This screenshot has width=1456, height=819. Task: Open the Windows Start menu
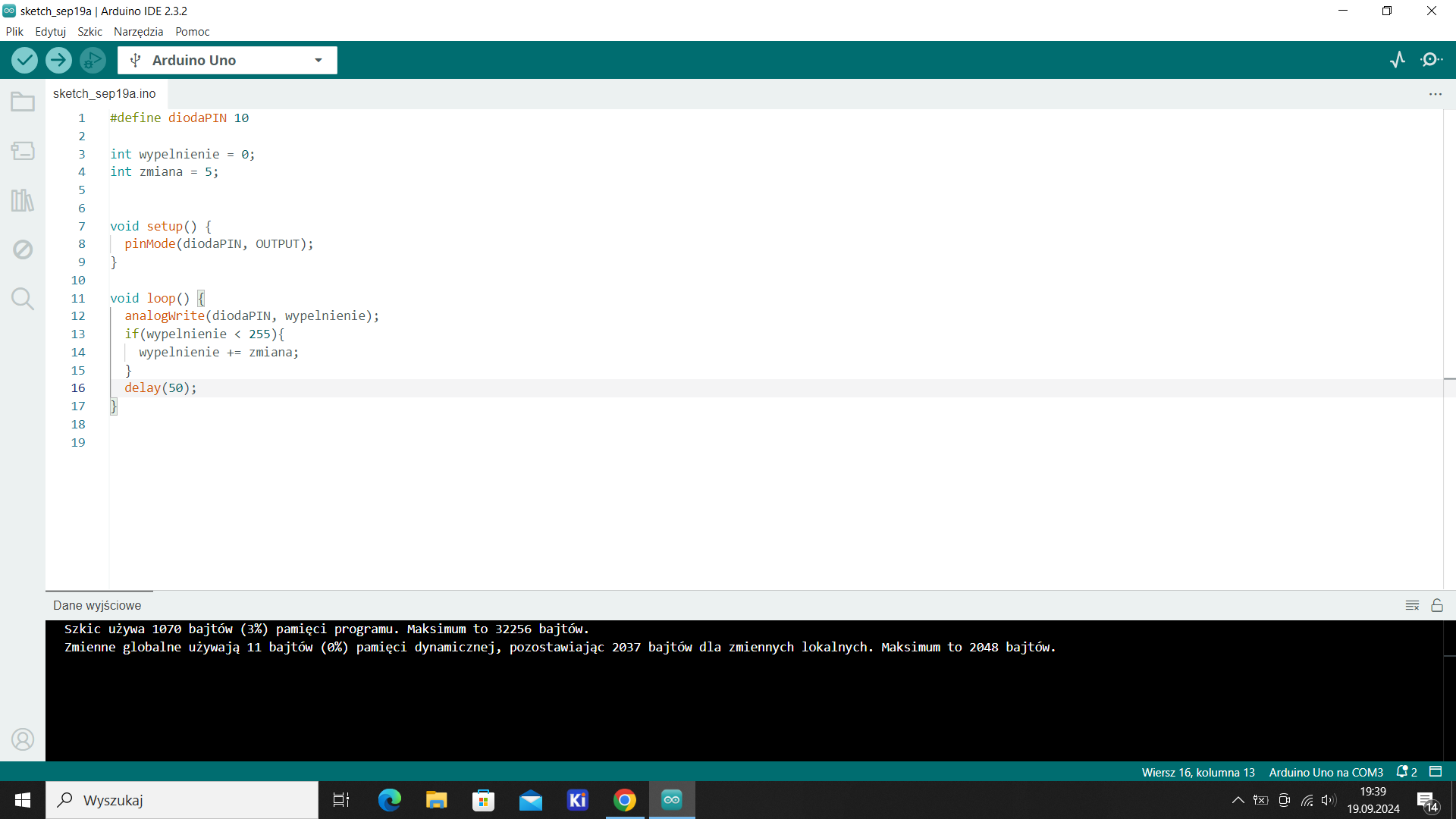coord(23,800)
